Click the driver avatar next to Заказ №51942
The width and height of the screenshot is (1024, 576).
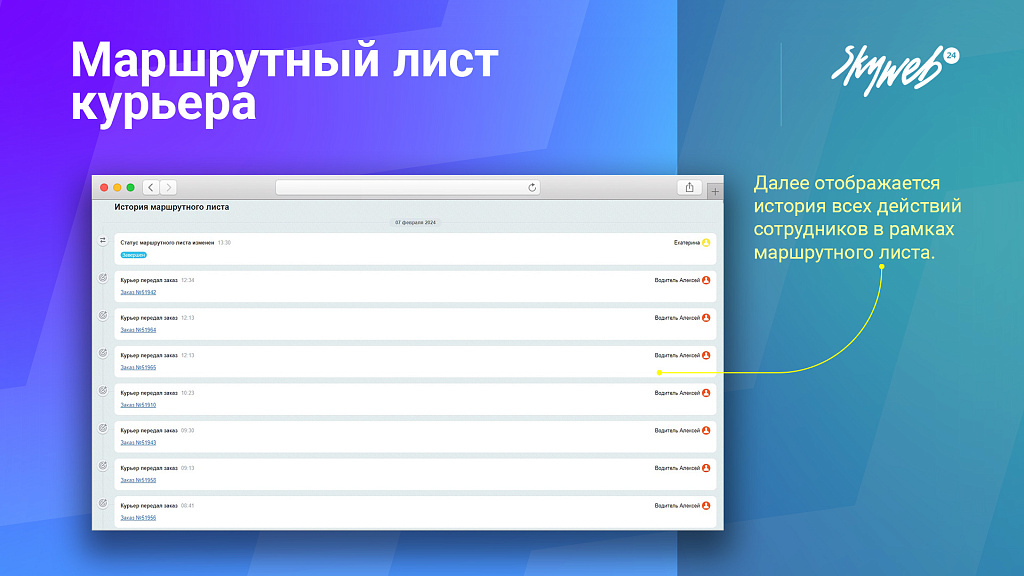pyautogui.click(x=707, y=279)
